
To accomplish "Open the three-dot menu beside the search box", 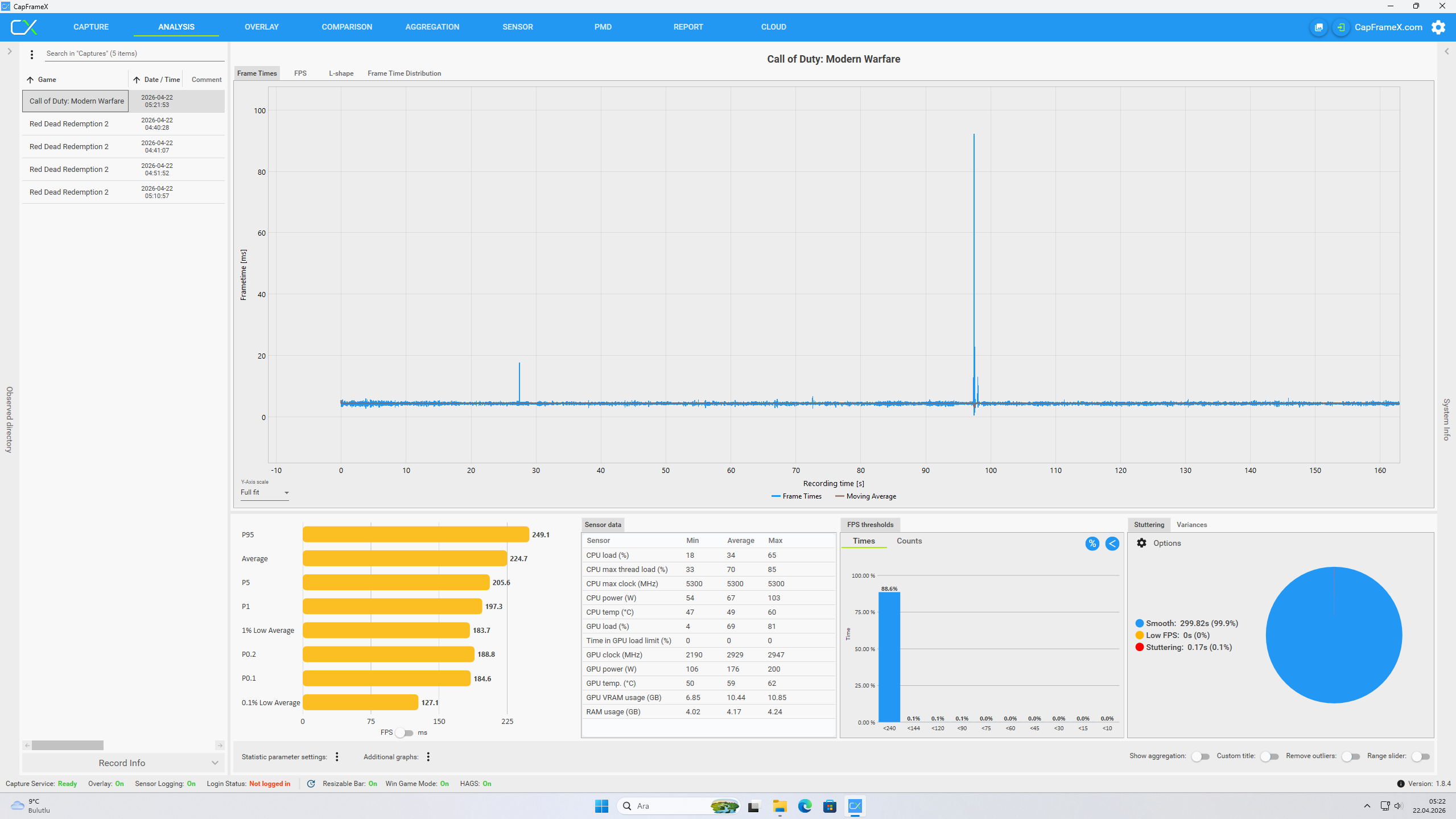I will pyautogui.click(x=32, y=54).
